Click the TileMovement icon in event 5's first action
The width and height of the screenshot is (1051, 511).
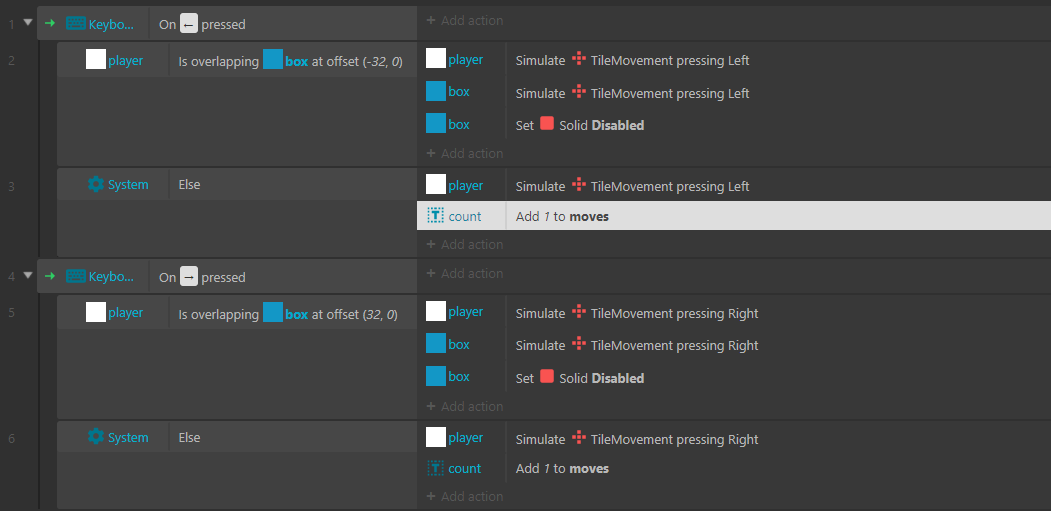pos(578,312)
